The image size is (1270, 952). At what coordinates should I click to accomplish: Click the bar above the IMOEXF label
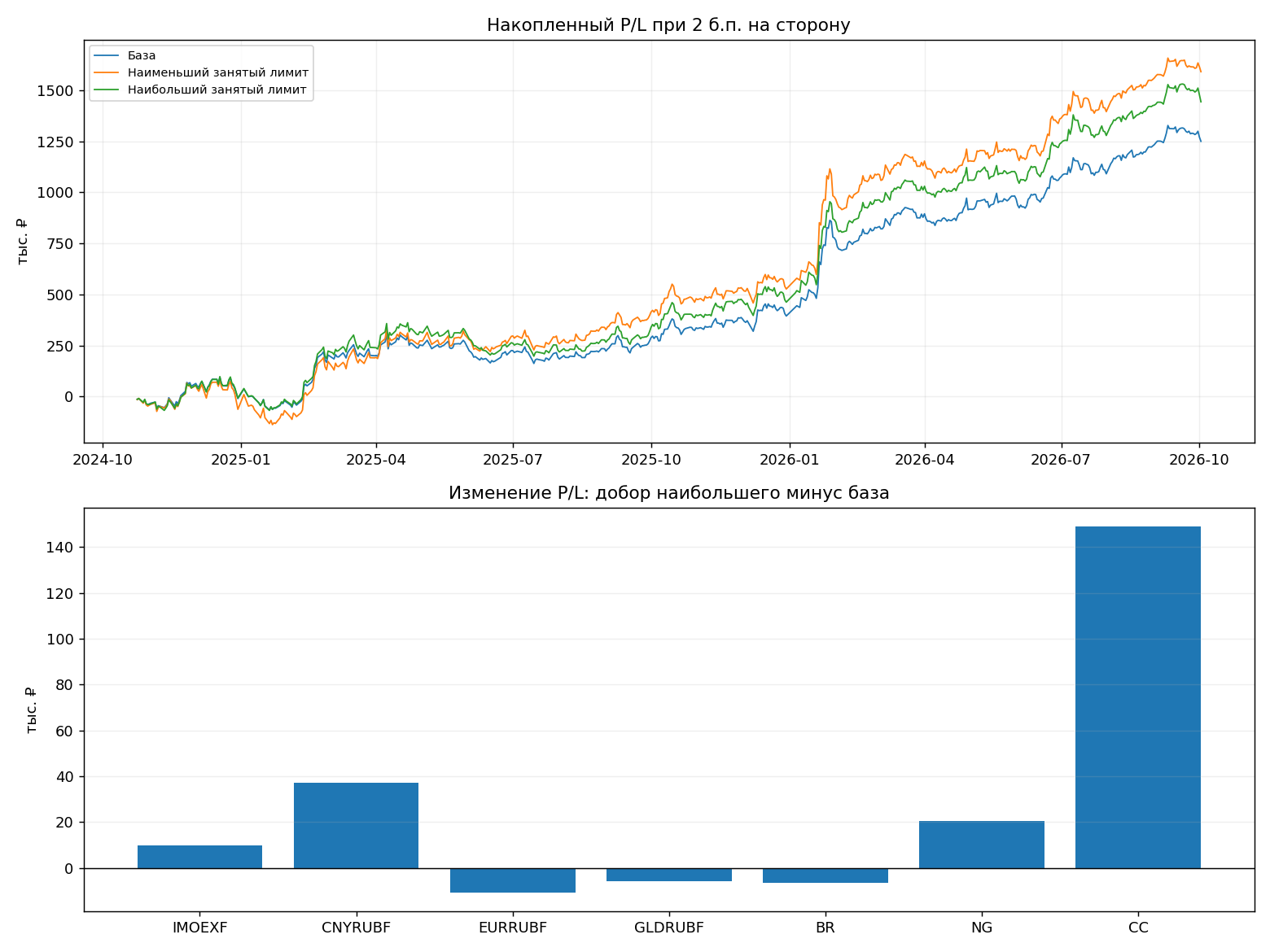tap(200, 857)
